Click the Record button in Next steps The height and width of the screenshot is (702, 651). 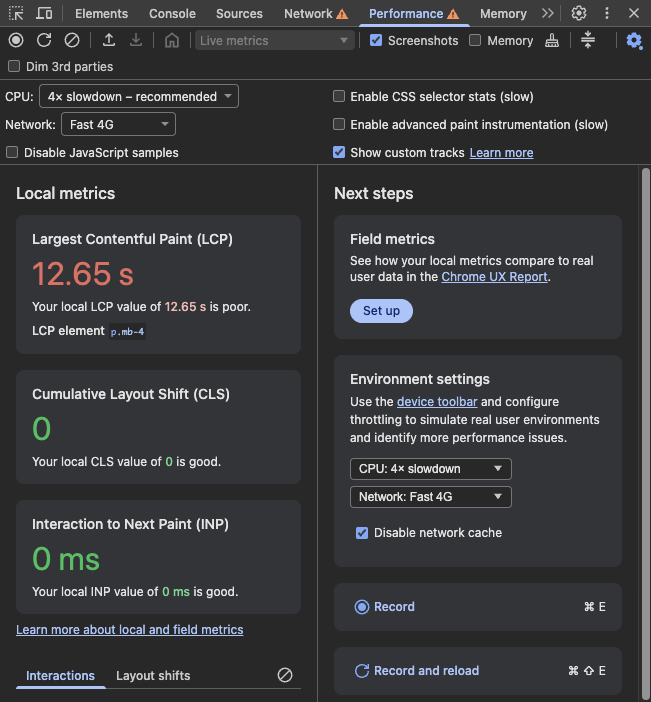(x=478, y=607)
